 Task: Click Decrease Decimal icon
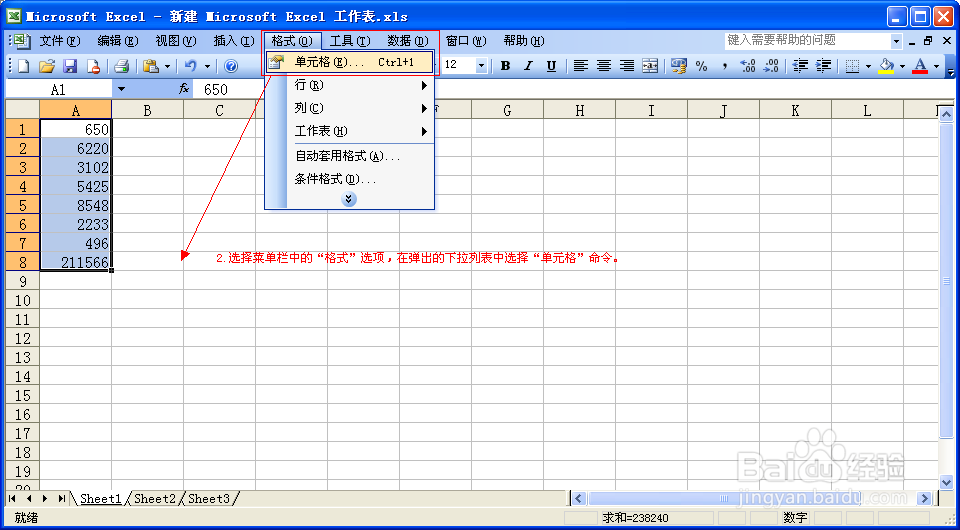[771, 65]
